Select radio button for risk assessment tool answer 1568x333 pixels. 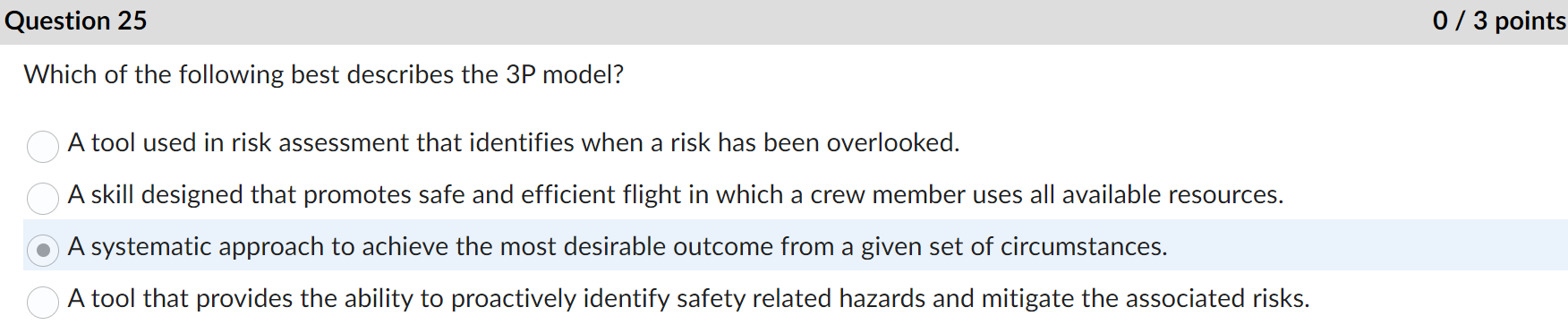[x=43, y=146]
